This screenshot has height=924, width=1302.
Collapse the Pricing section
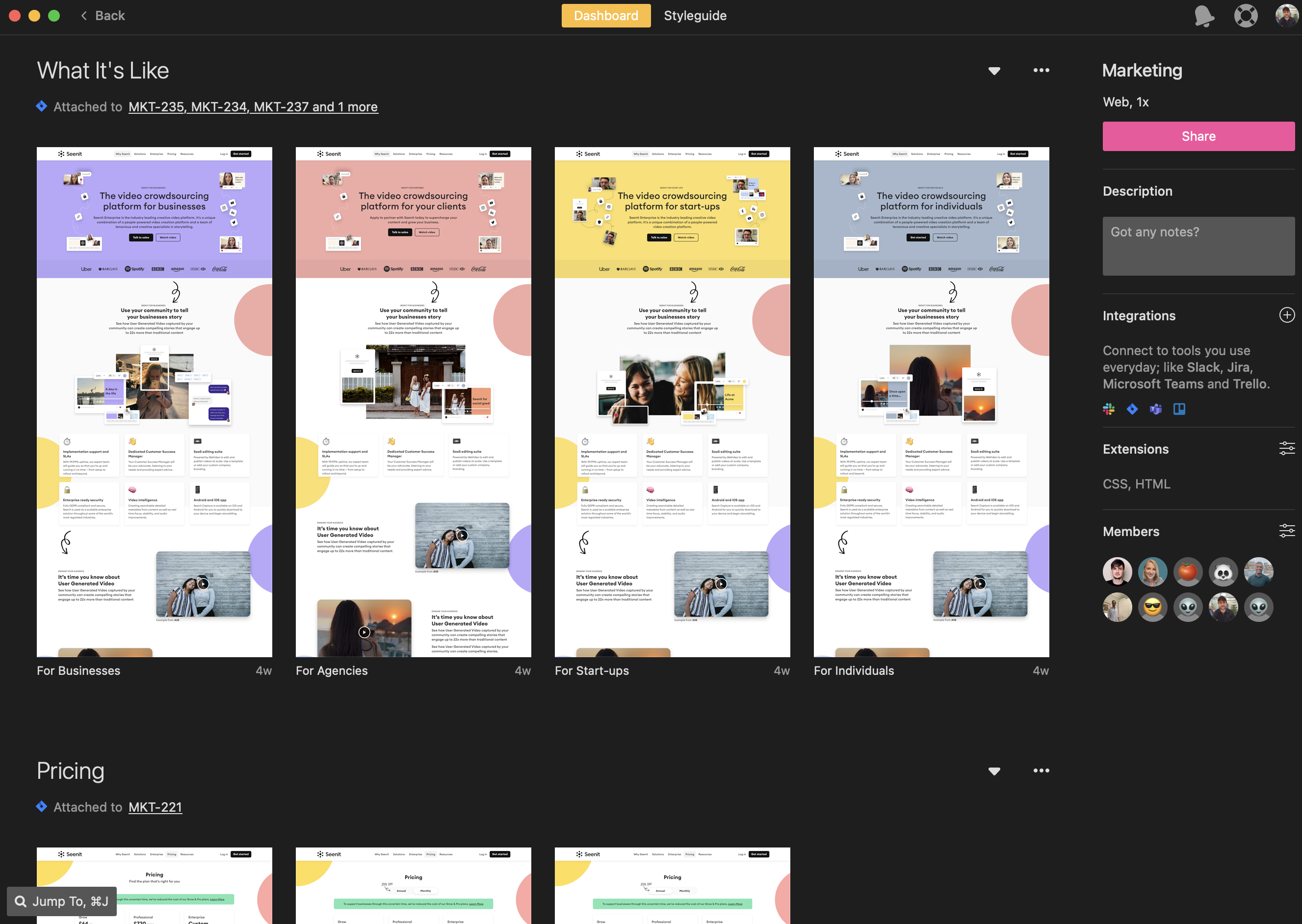coord(994,771)
